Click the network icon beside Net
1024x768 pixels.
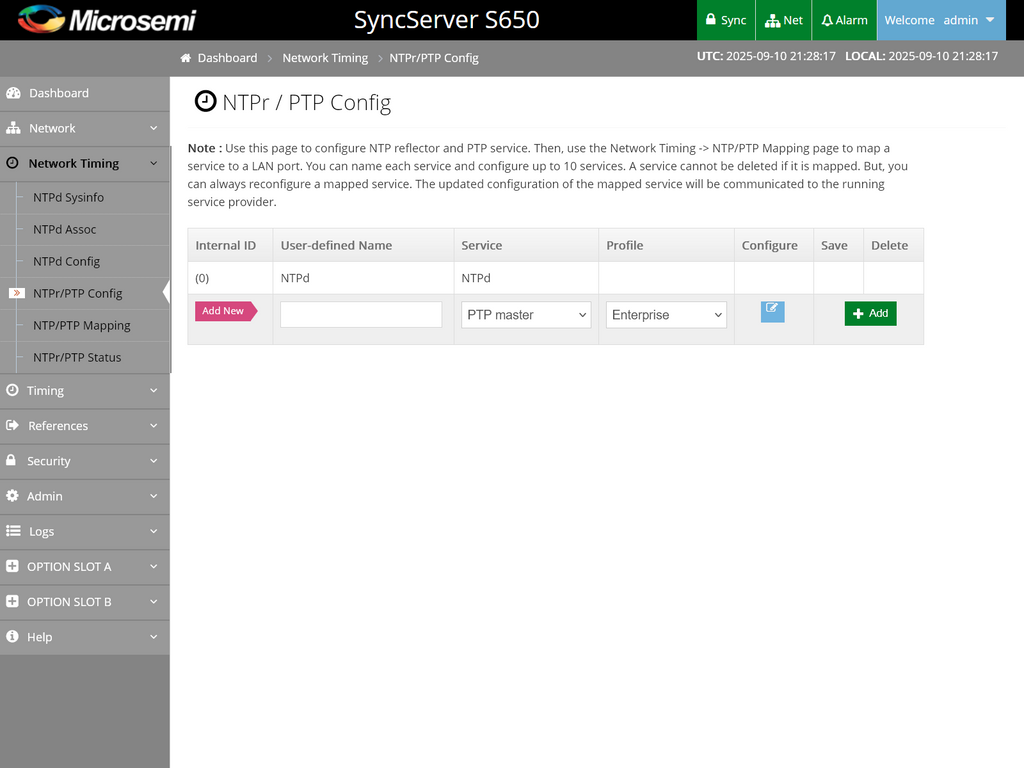pyautogui.click(x=773, y=21)
